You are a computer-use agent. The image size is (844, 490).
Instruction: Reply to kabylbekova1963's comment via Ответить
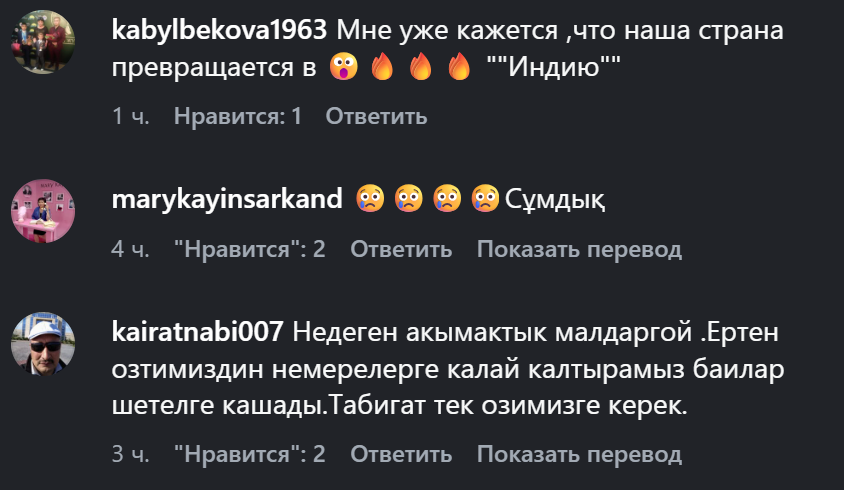[376, 116]
